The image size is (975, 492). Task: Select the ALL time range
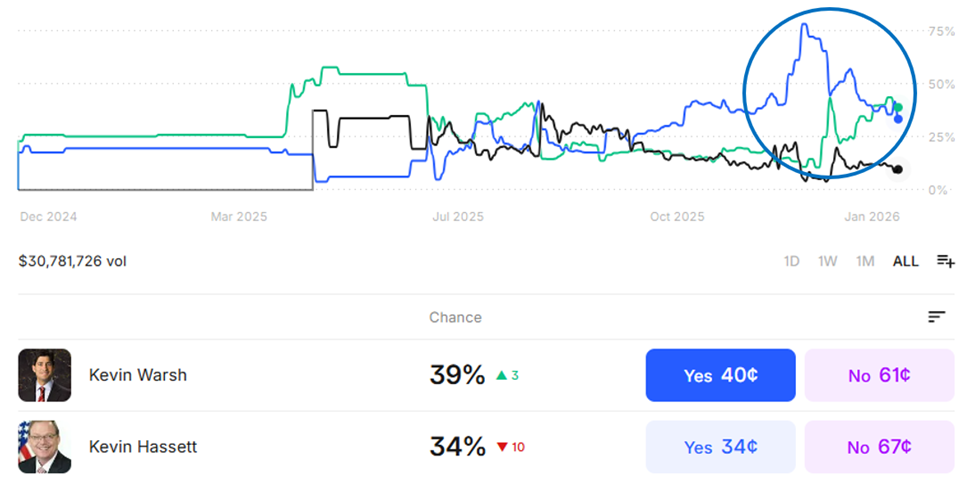point(905,261)
